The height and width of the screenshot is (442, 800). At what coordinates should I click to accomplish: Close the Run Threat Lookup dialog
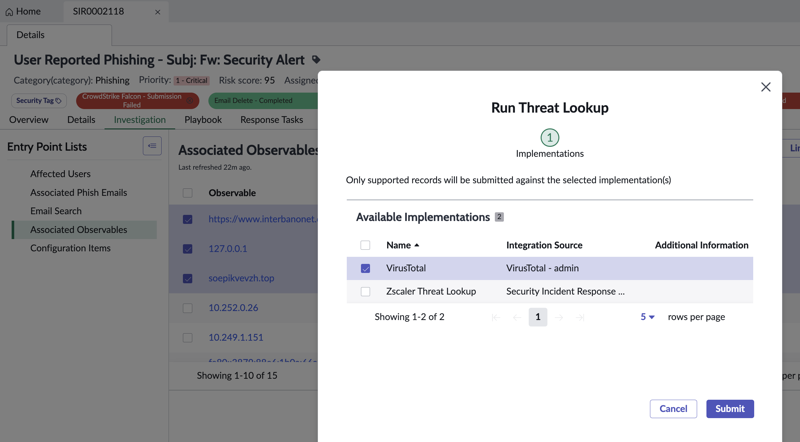(x=765, y=87)
